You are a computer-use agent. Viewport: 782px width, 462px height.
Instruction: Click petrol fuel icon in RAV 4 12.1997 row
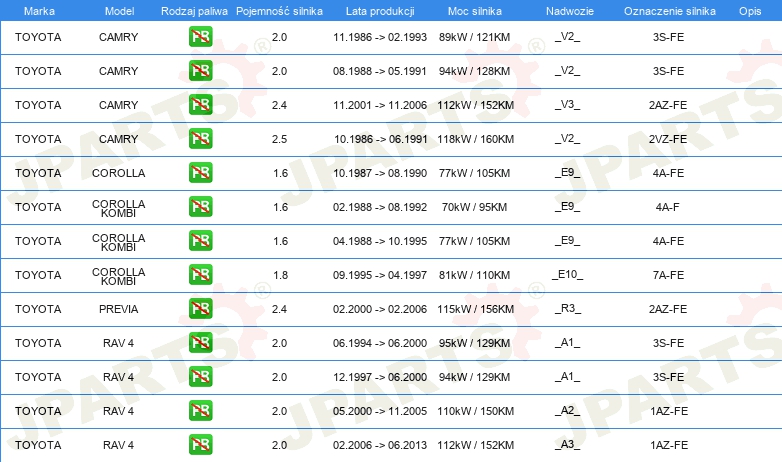pos(200,377)
